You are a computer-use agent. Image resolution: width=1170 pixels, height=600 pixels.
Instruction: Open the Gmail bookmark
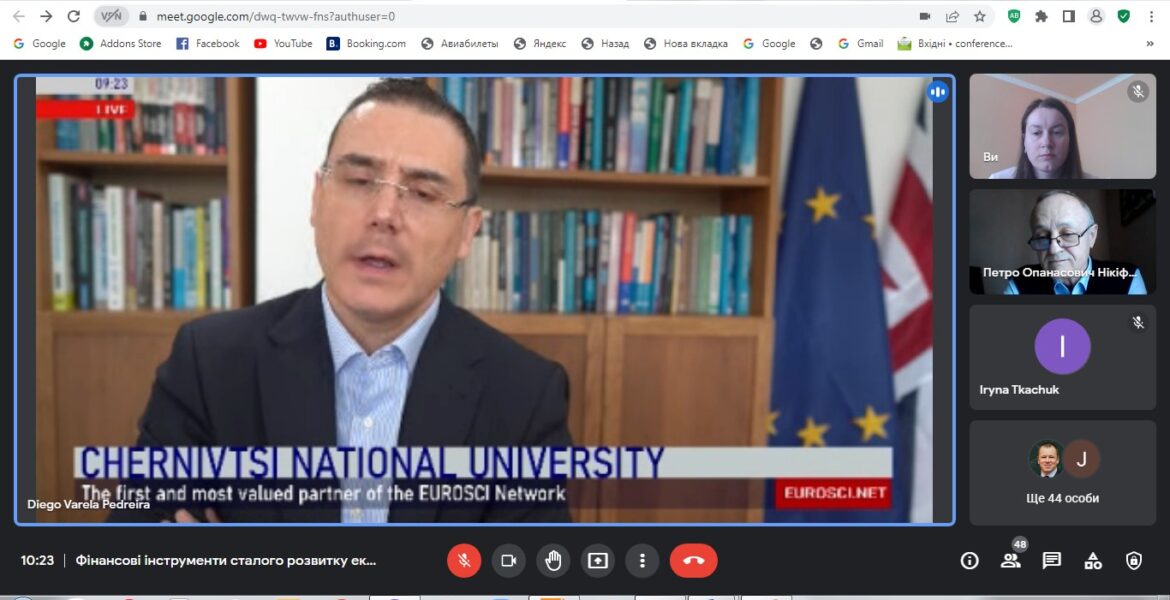coord(861,44)
